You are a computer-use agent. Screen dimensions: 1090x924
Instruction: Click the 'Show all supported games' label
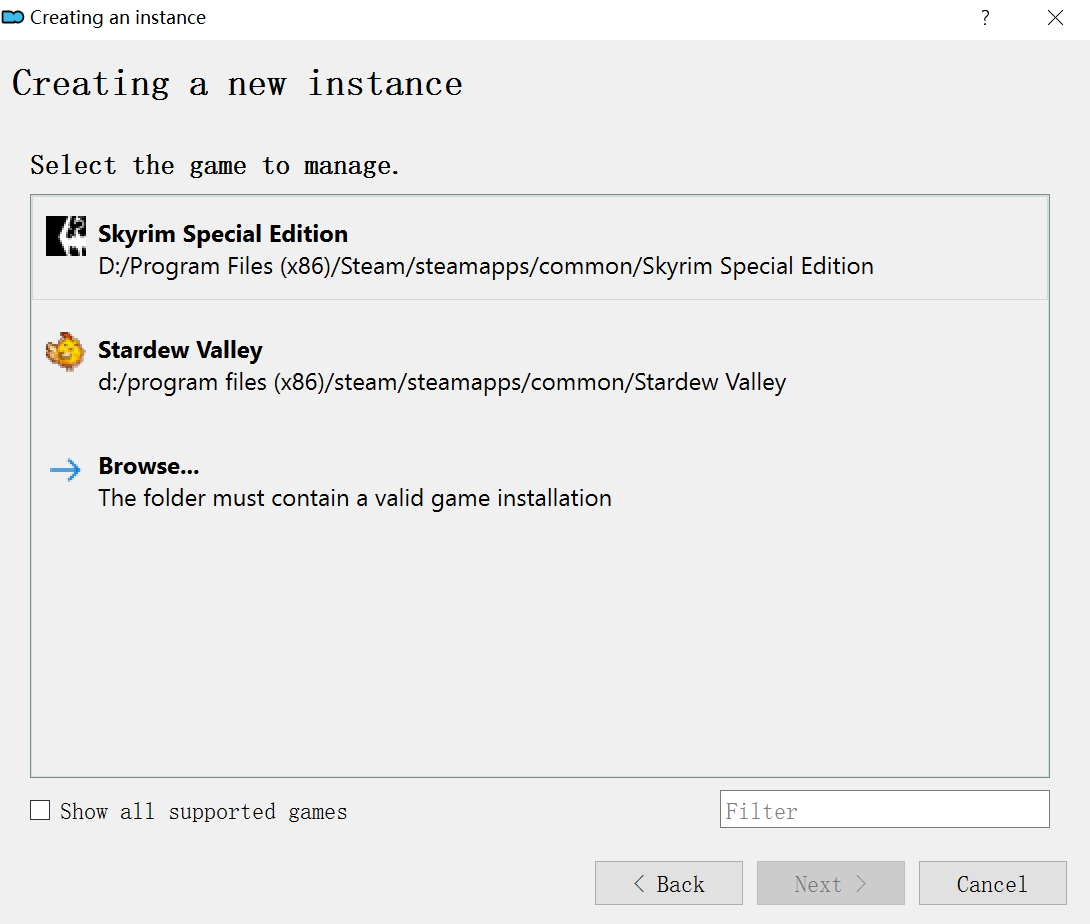(203, 812)
